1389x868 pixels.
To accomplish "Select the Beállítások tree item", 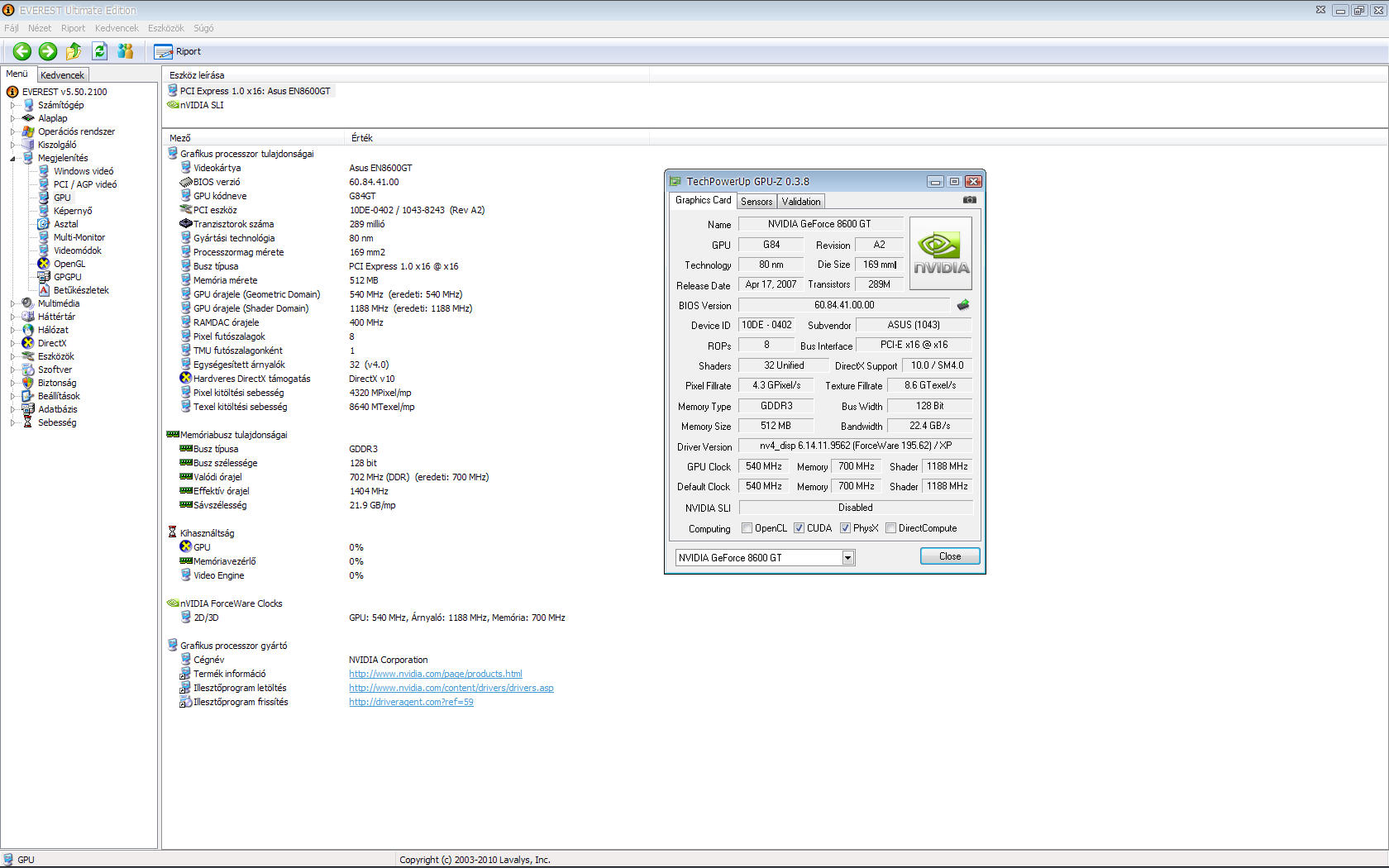I will click(59, 396).
